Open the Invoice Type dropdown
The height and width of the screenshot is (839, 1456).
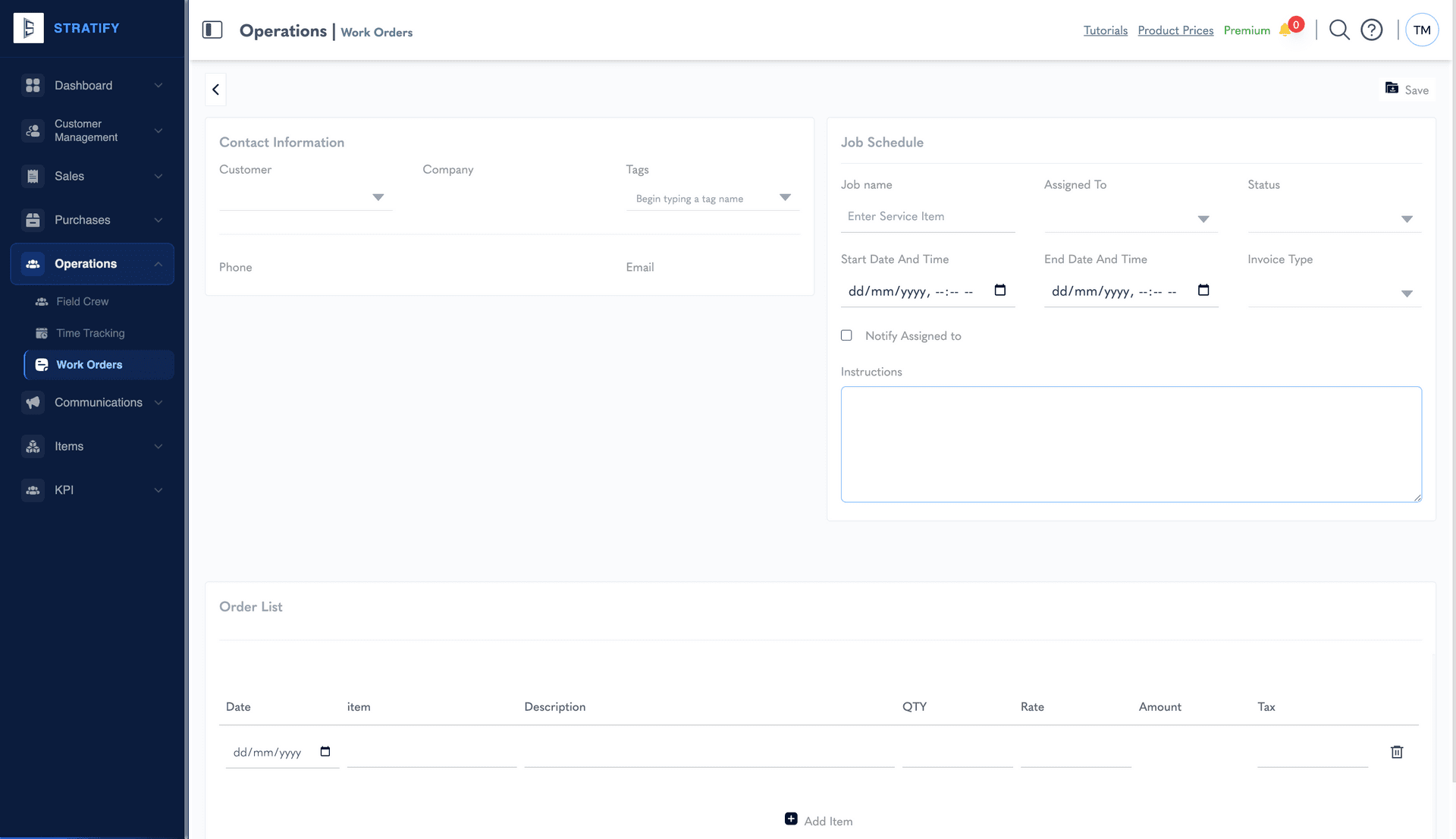1407,293
